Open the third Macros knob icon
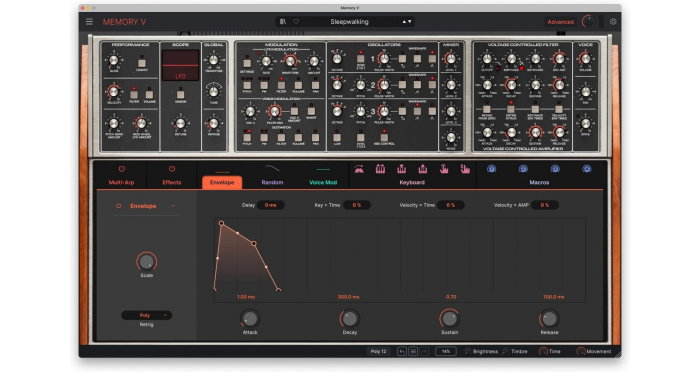Image resolution: width=700 pixels, height=372 pixels. click(555, 169)
